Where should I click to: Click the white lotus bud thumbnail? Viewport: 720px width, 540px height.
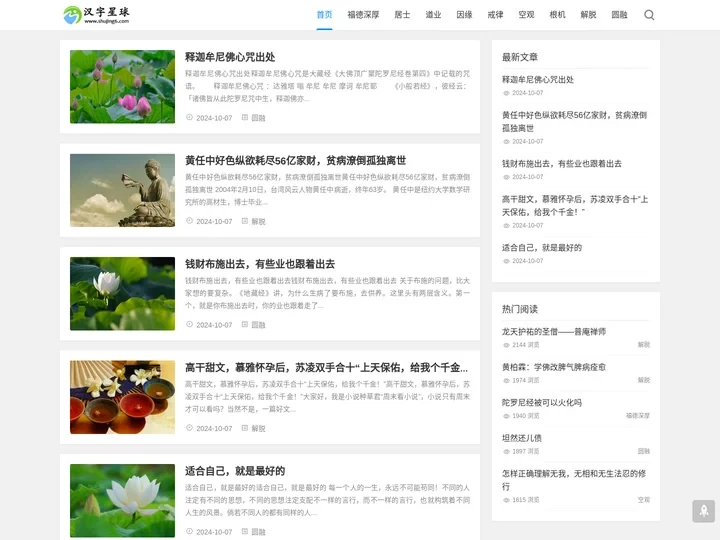(x=122, y=293)
